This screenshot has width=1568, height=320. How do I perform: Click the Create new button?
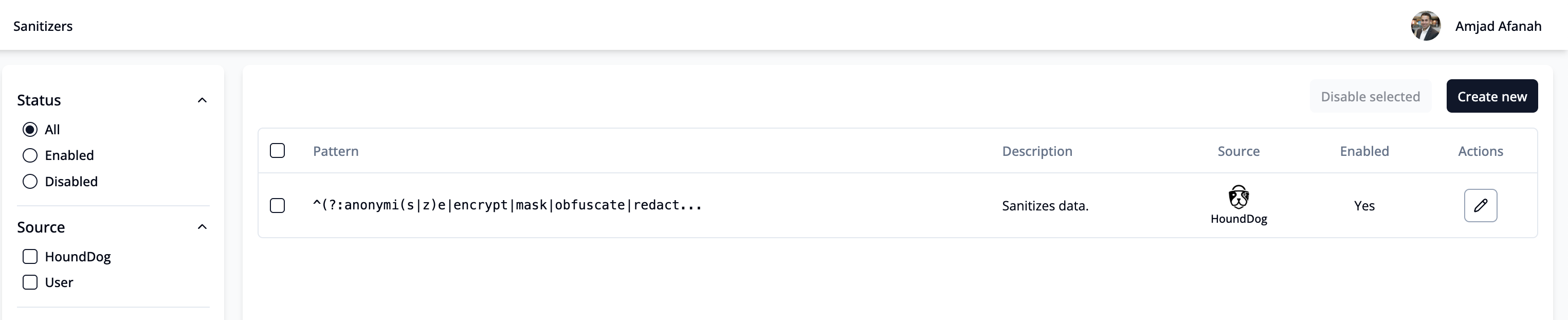pos(1492,96)
